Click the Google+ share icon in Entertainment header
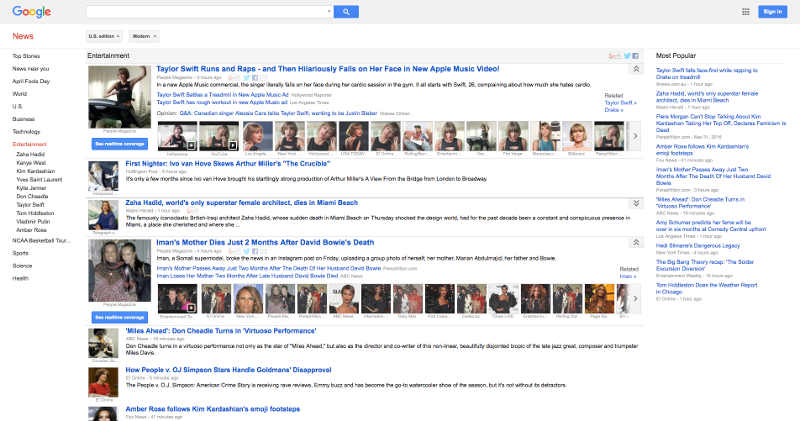The width and height of the screenshot is (800, 421). coord(615,56)
